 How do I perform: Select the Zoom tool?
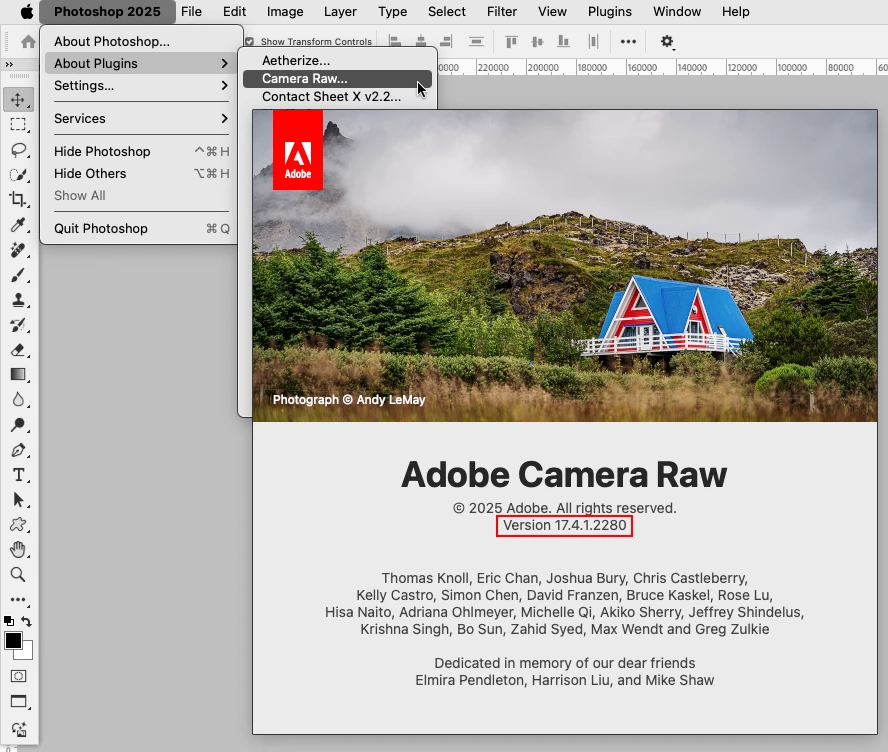coord(18,575)
